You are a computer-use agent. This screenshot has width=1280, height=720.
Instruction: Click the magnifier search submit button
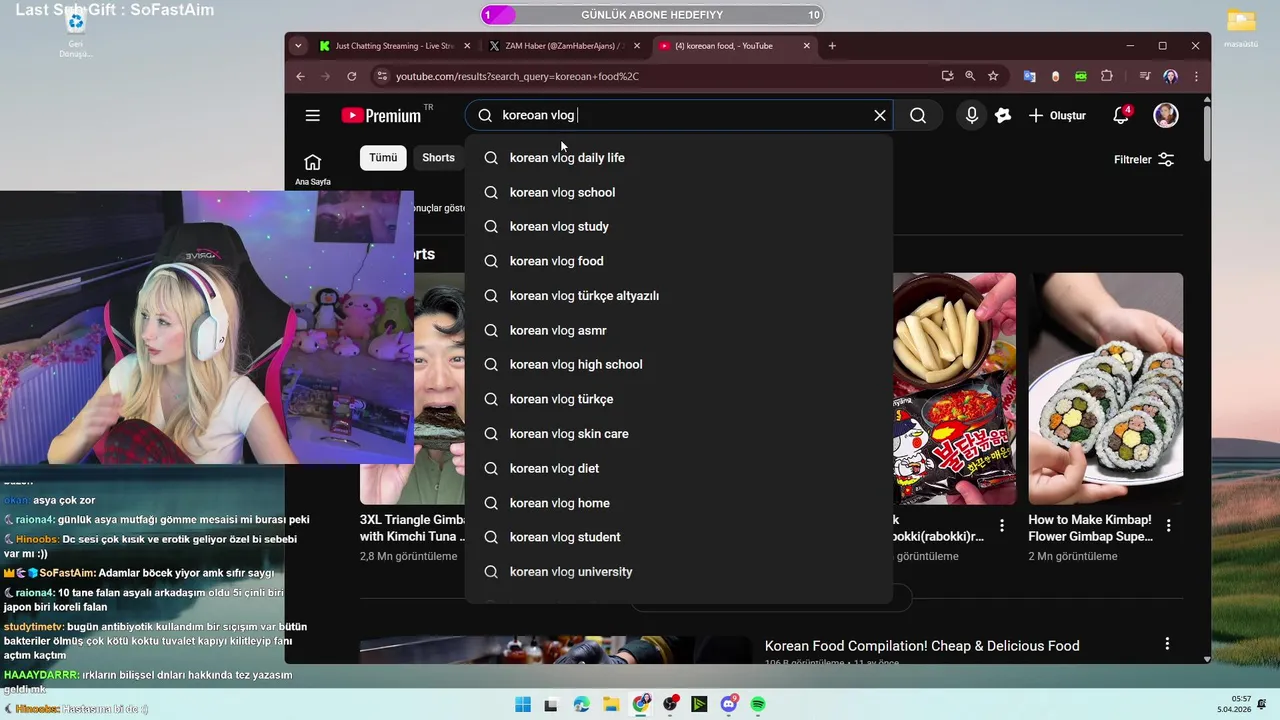point(918,115)
